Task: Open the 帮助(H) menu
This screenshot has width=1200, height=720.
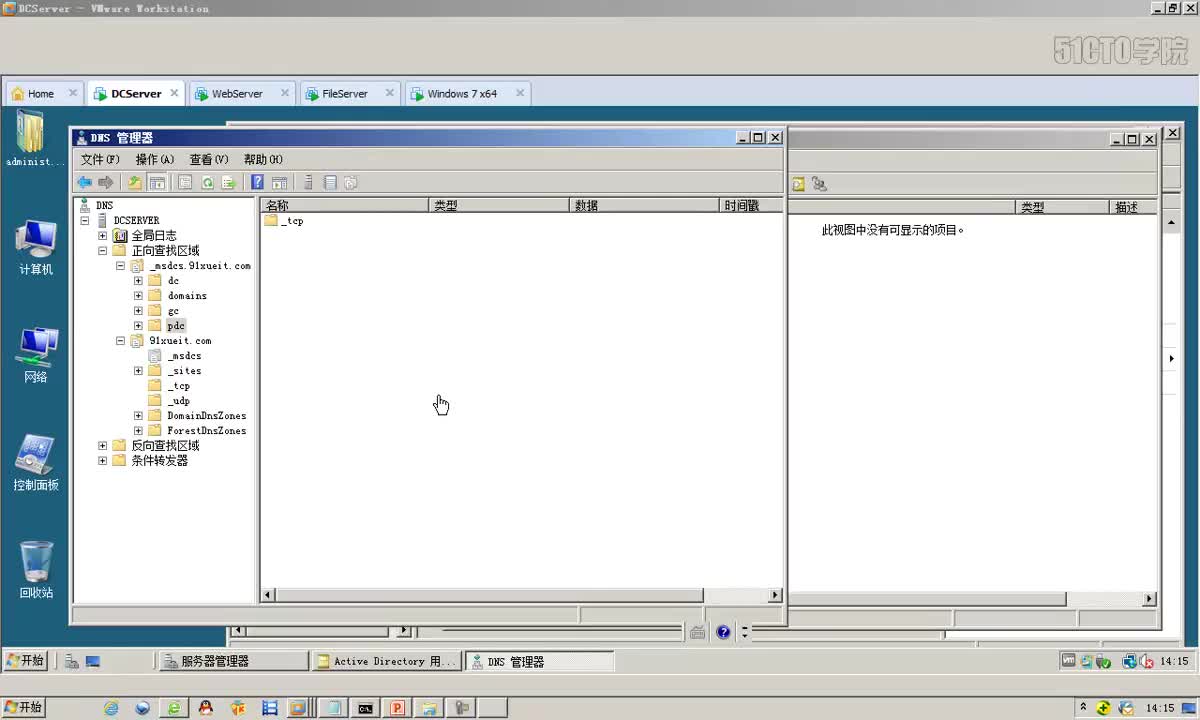Action: (263, 159)
